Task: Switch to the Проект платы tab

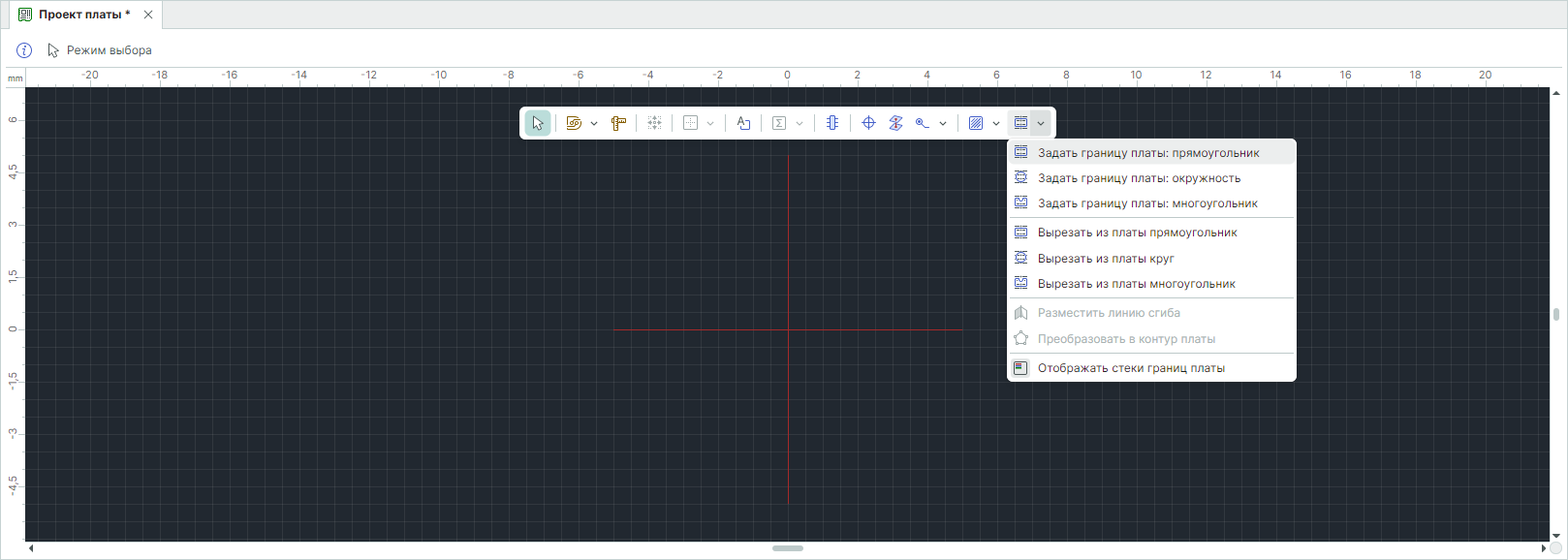Action: tap(83, 15)
